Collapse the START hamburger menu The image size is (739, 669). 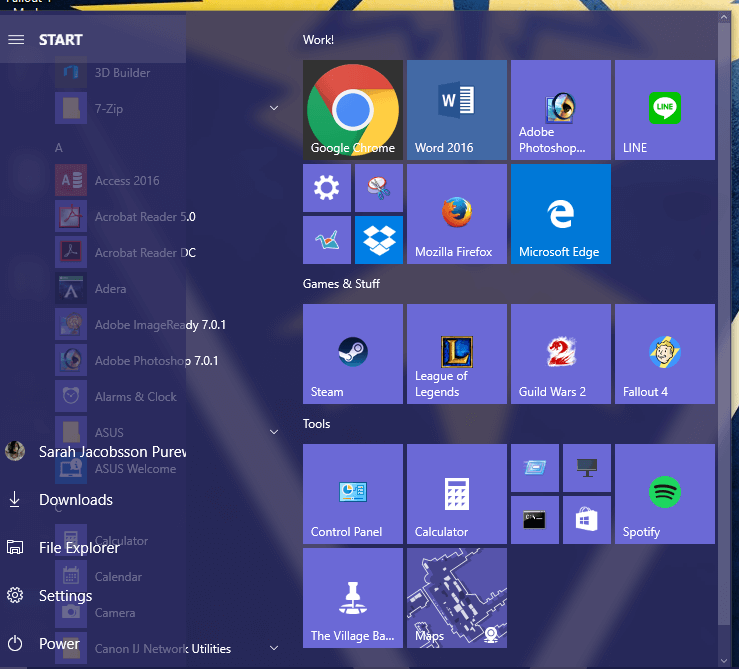[x=16, y=40]
